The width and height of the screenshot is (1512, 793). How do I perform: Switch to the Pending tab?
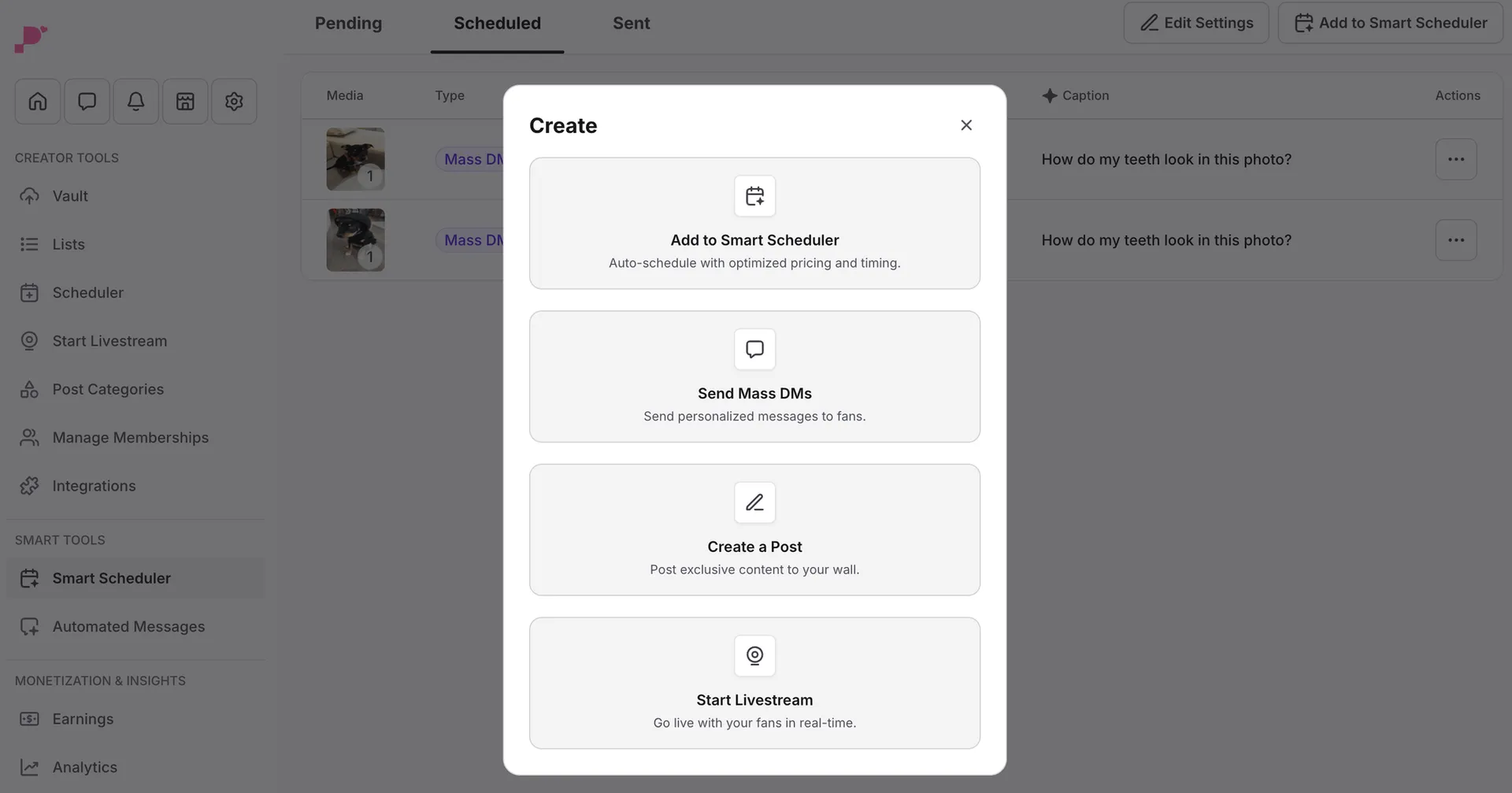point(348,23)
